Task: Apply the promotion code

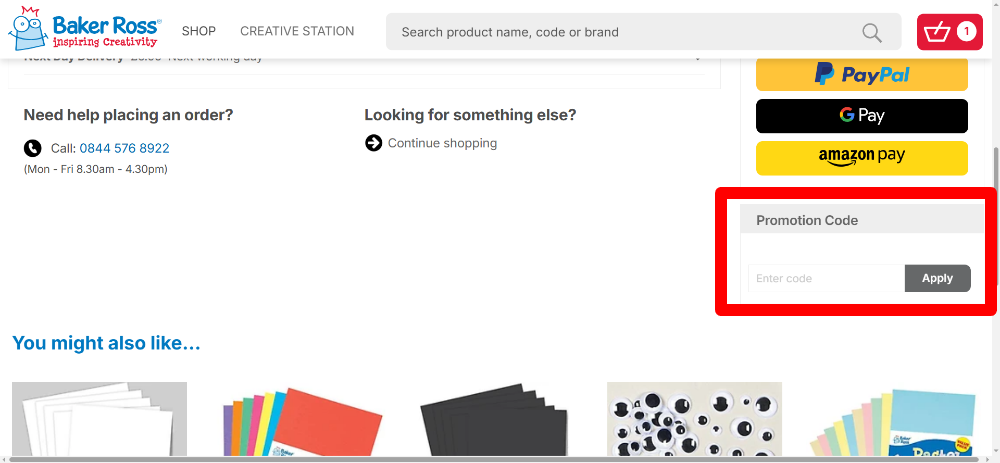Action: coord(937,278)
